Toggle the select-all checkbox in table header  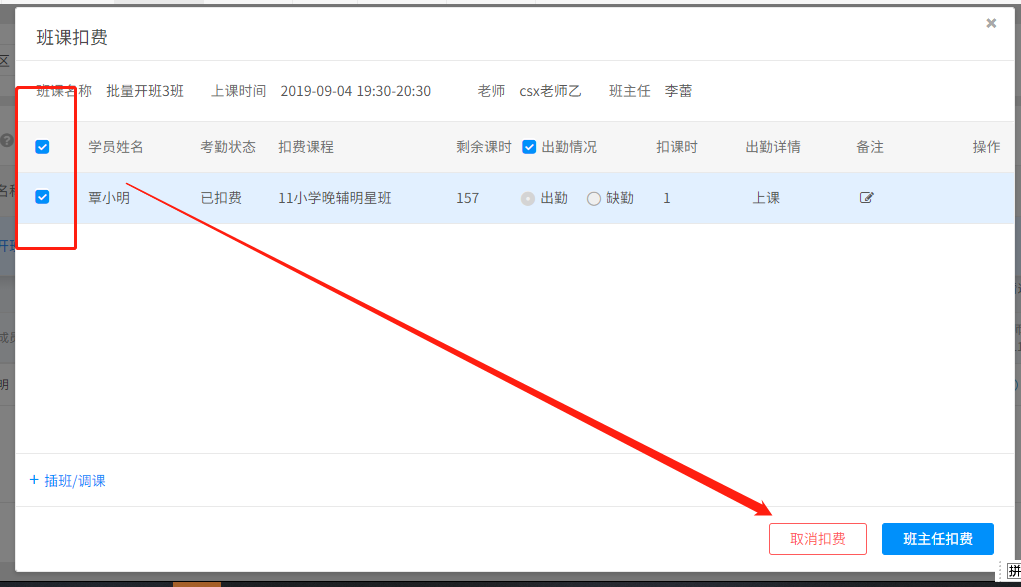(42, 147)
